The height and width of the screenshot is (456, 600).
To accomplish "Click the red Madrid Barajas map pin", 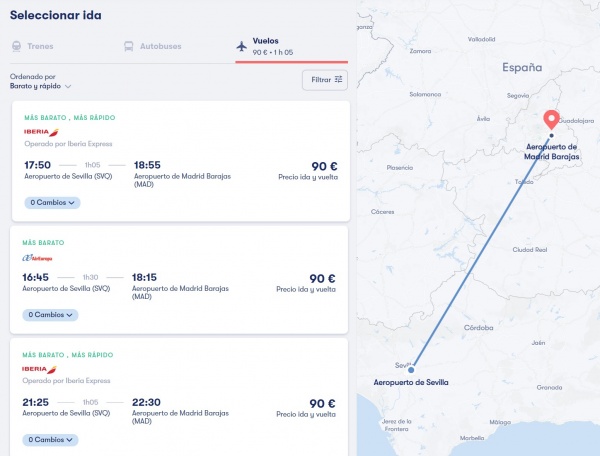I will pyautogui.click(x=550, y=121).
